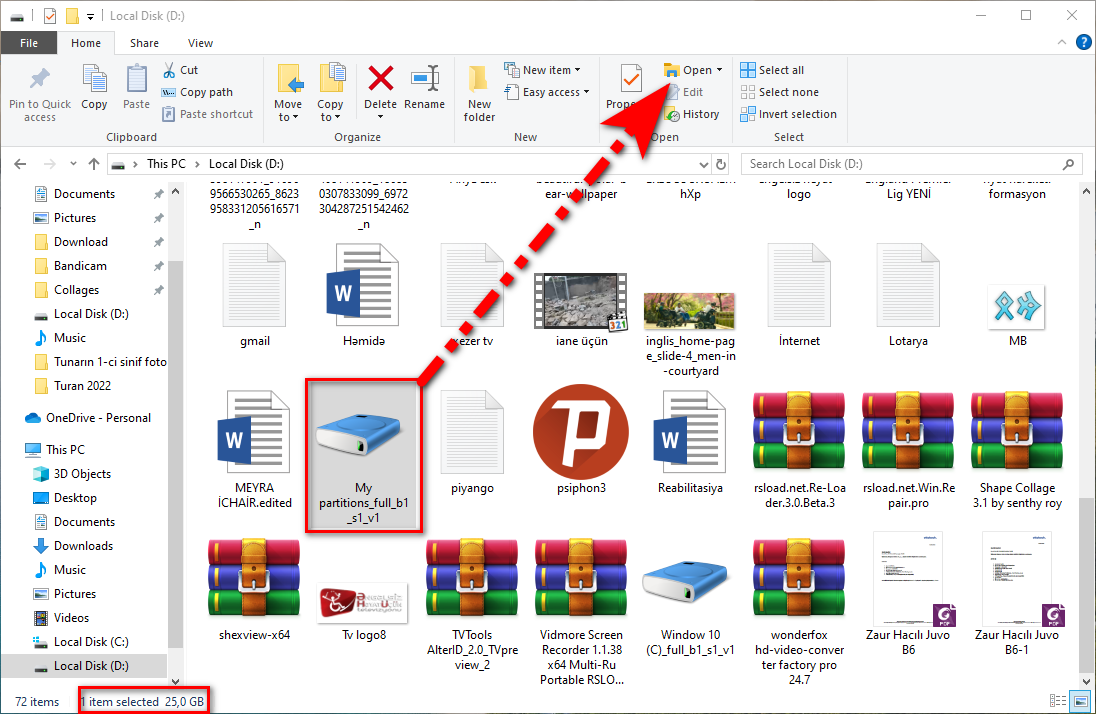This screenshot has width=1096, height=714.
Task: Expand the Open button dropdown arrow
Action: (x=719, y=70)
